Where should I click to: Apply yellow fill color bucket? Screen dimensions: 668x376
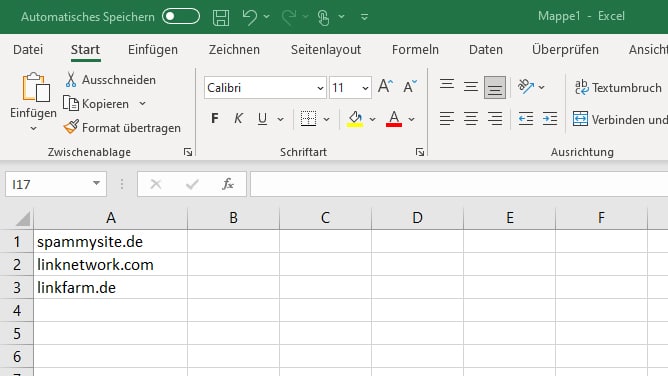pyautogui.click(x=354, y=118)
